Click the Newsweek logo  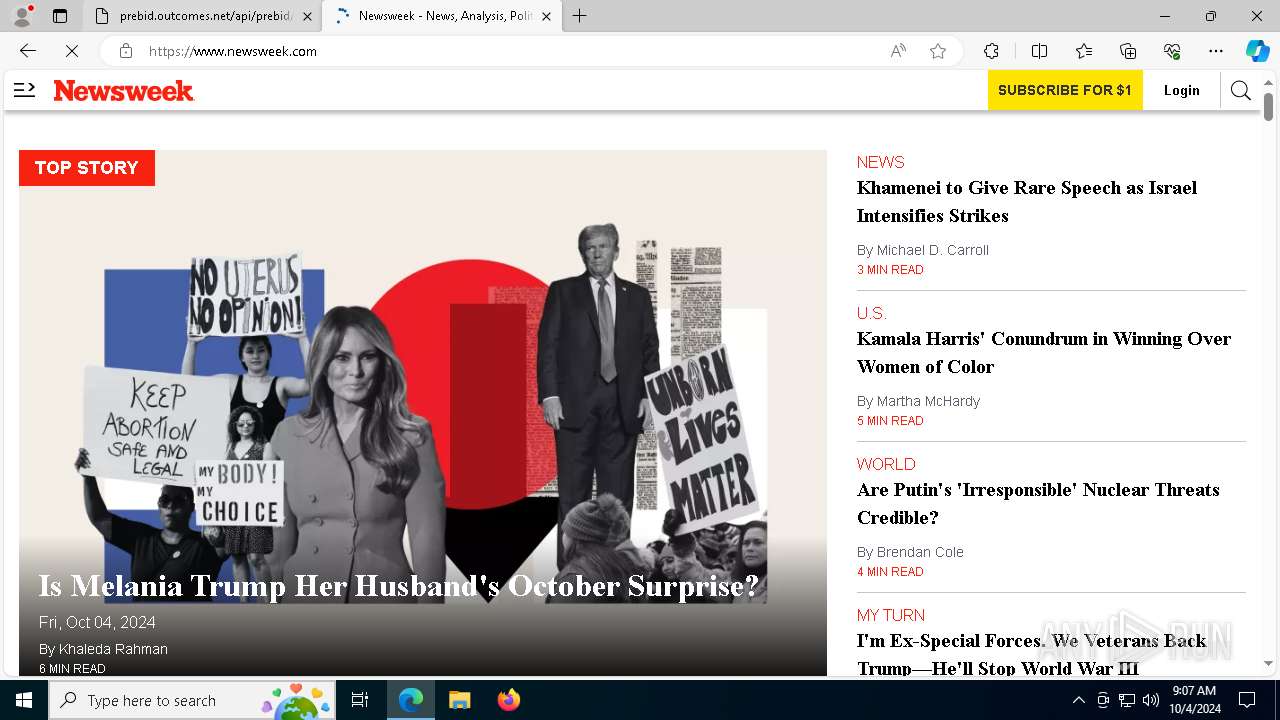(124, 91)
